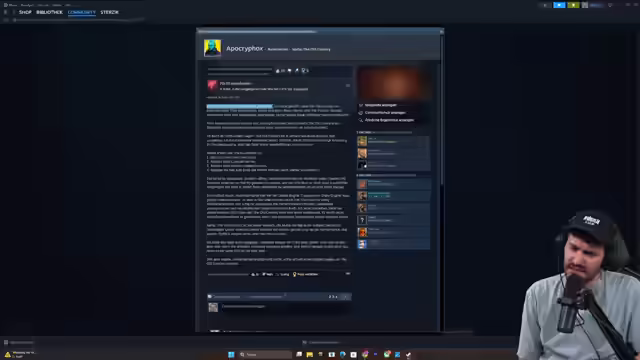Open the SHOP tab in Steam
Screen dimensions: 640x360
25,12
